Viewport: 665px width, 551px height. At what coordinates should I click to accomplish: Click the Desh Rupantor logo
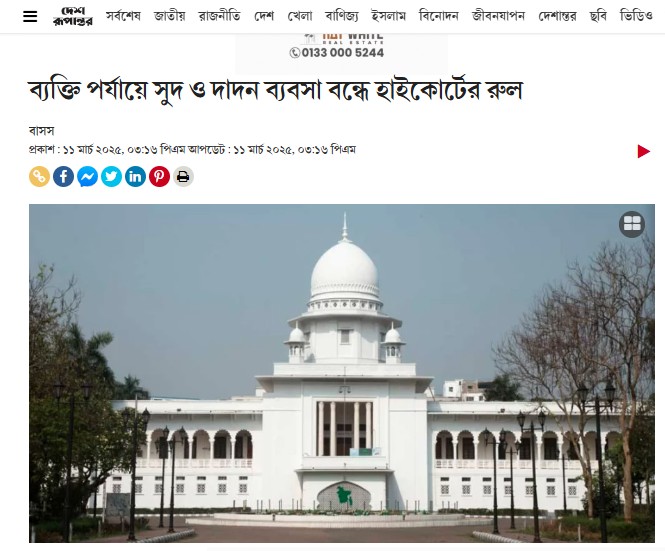(73, 17)
